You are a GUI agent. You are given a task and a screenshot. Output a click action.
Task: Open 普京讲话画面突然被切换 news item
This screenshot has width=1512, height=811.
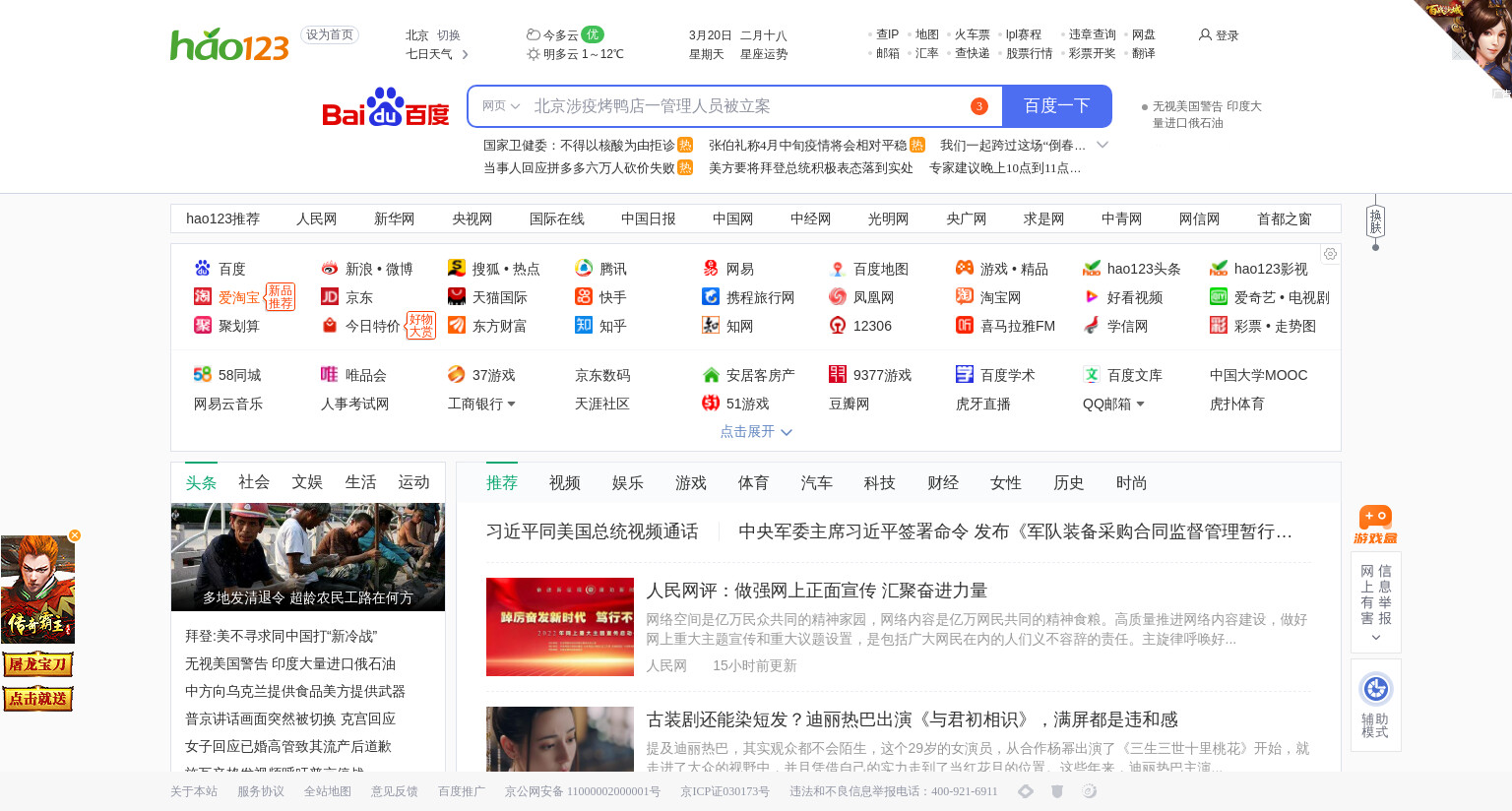pos(290,718)
